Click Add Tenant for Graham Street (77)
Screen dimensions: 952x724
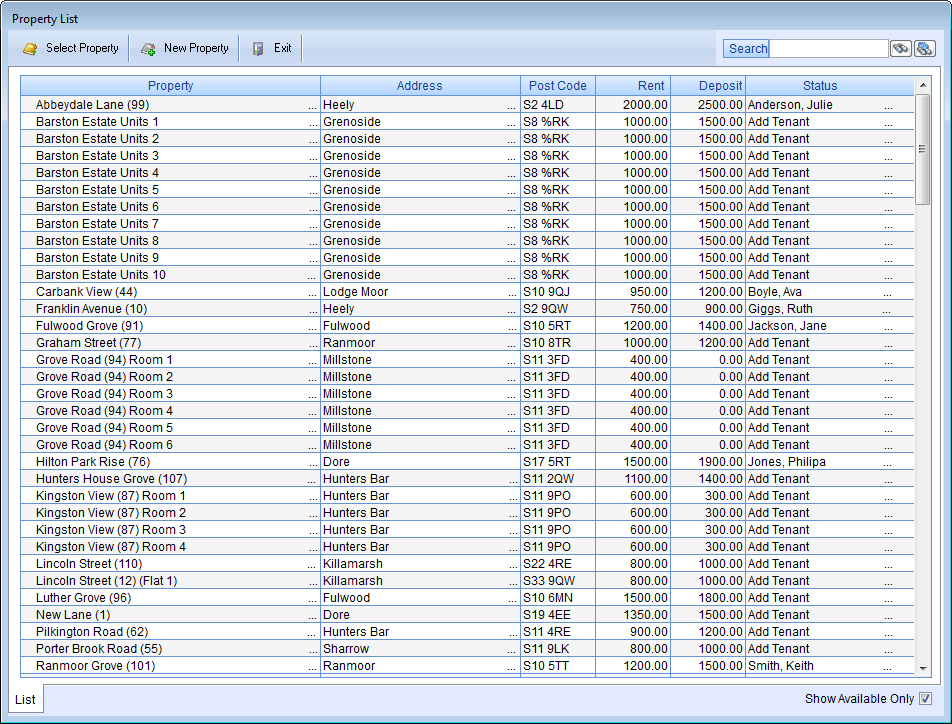point(778,343)
